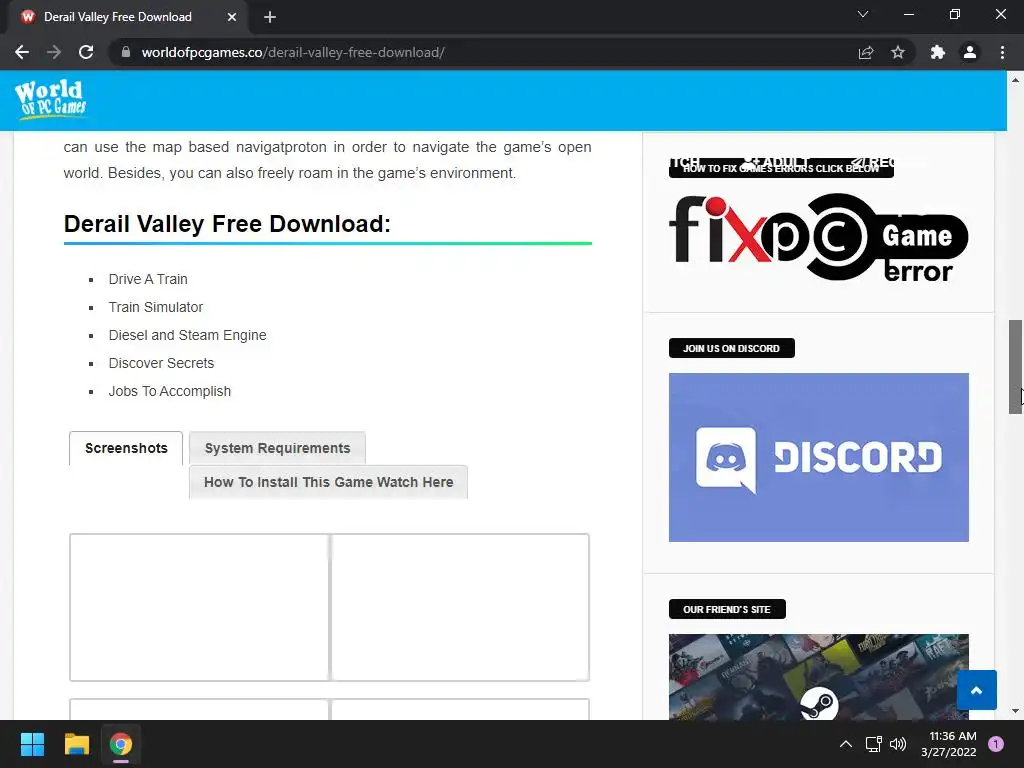Open notification center badge
Screen dimensions: 1024x768
[996, 744]
